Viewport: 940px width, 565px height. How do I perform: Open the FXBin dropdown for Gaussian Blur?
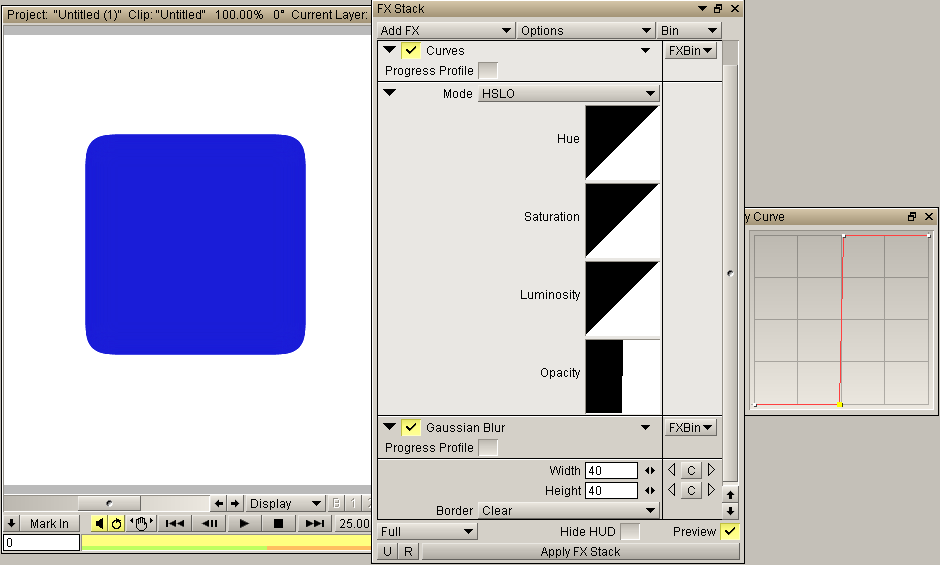(x=691, y=428)
